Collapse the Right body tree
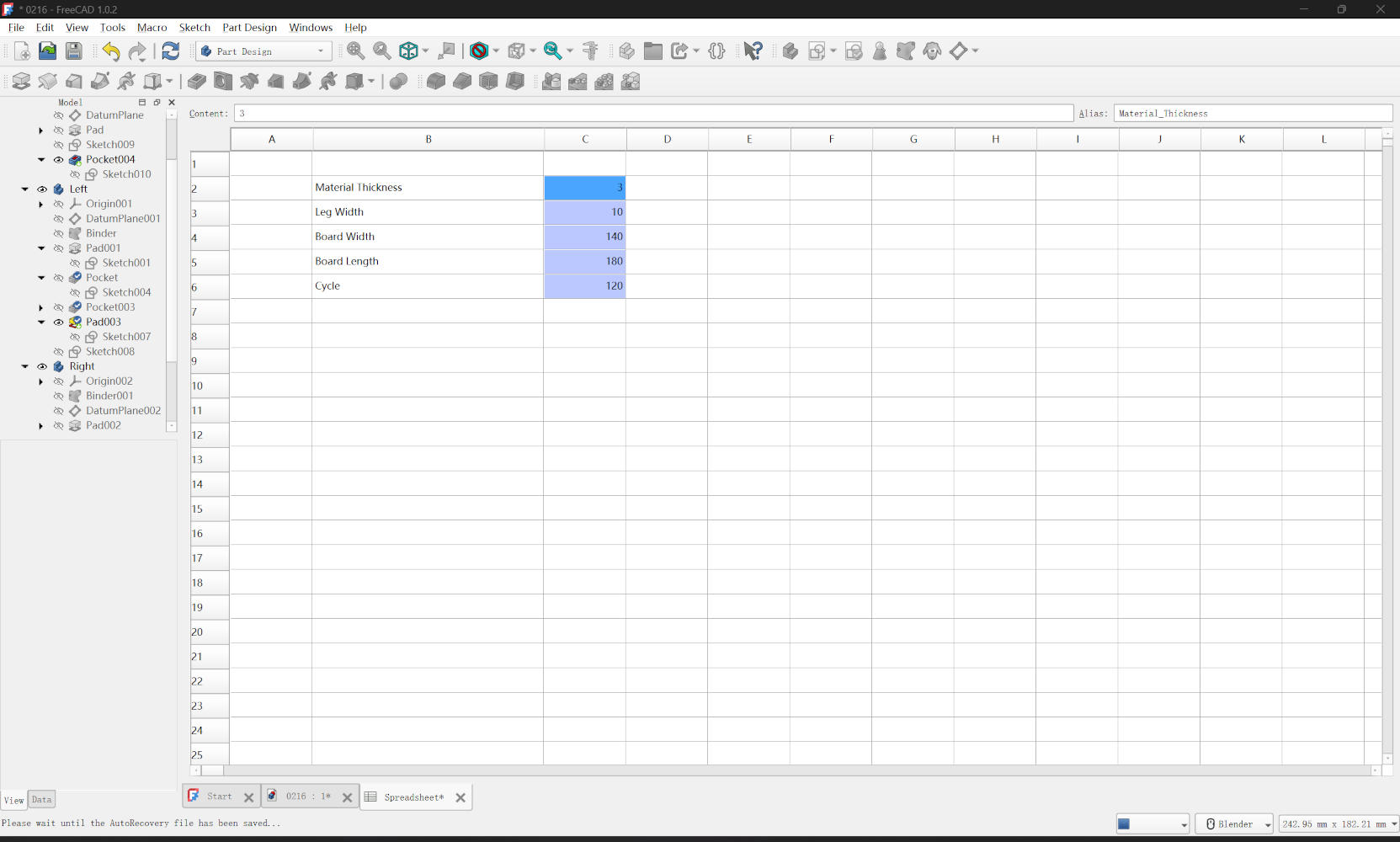The image size is (1400, 842). (x=25, y=367)
